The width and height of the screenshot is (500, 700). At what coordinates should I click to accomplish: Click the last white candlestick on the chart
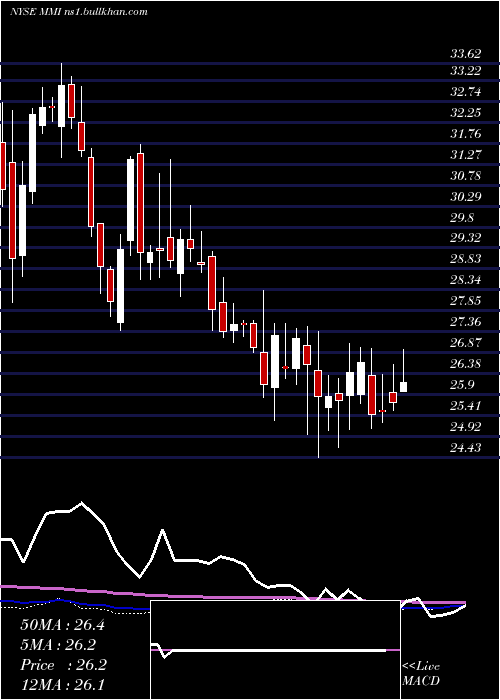point(404,387)
